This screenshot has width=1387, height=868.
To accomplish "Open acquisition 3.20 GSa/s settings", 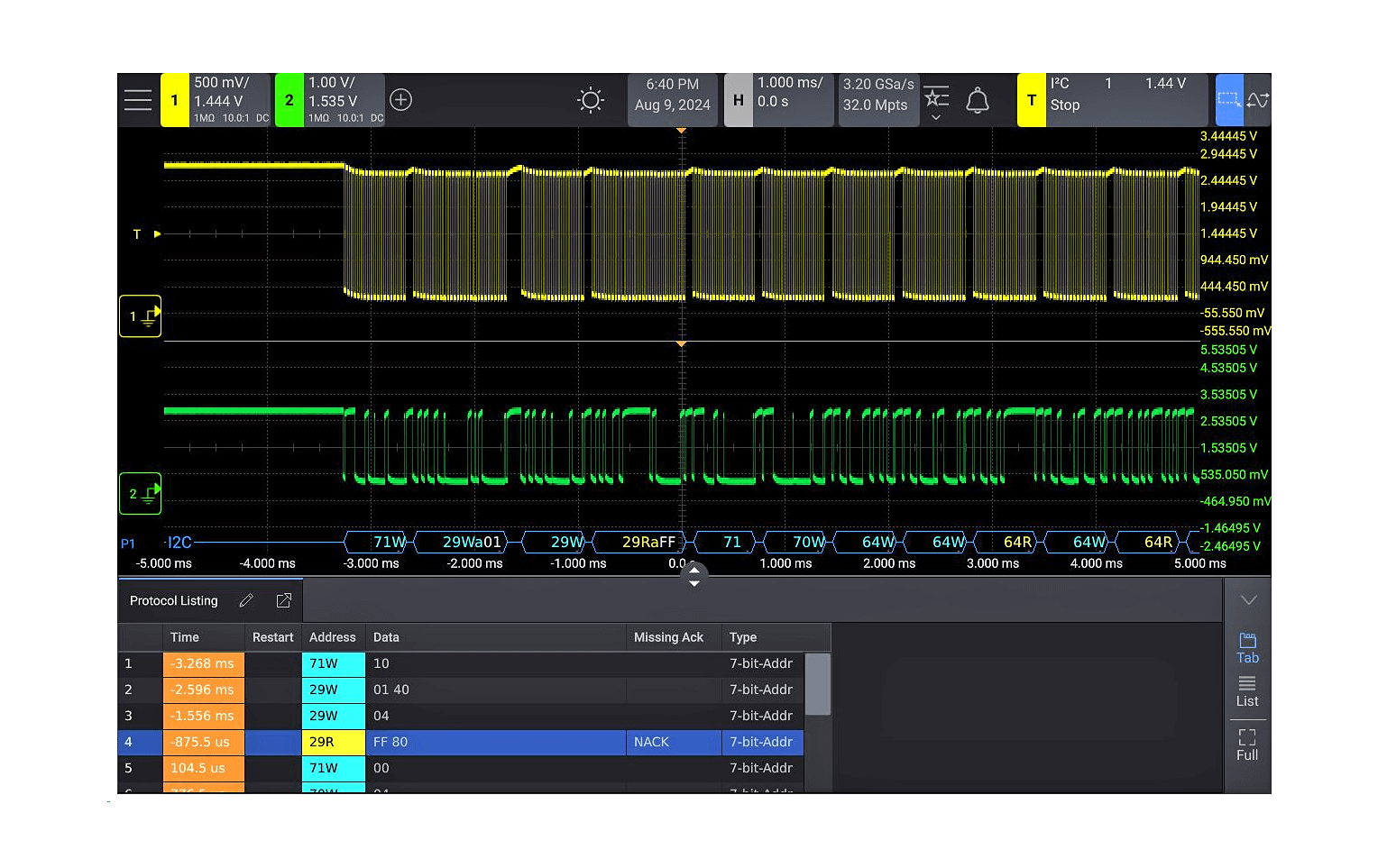I will point(878,100).
